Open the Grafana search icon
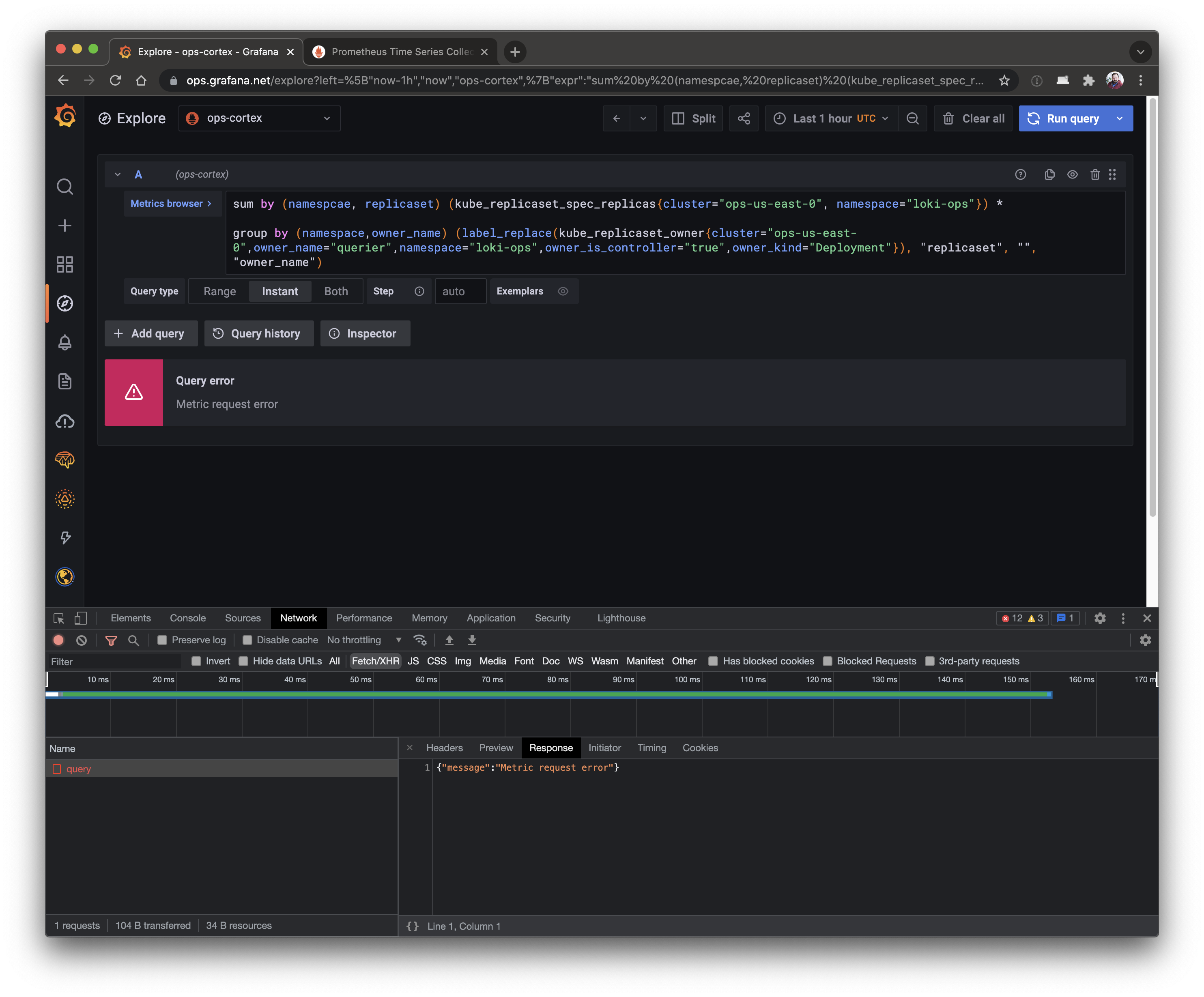Image resolution: width=1204 pixels, height=997 pixels. pyautogui.click(x=65, y=186)
